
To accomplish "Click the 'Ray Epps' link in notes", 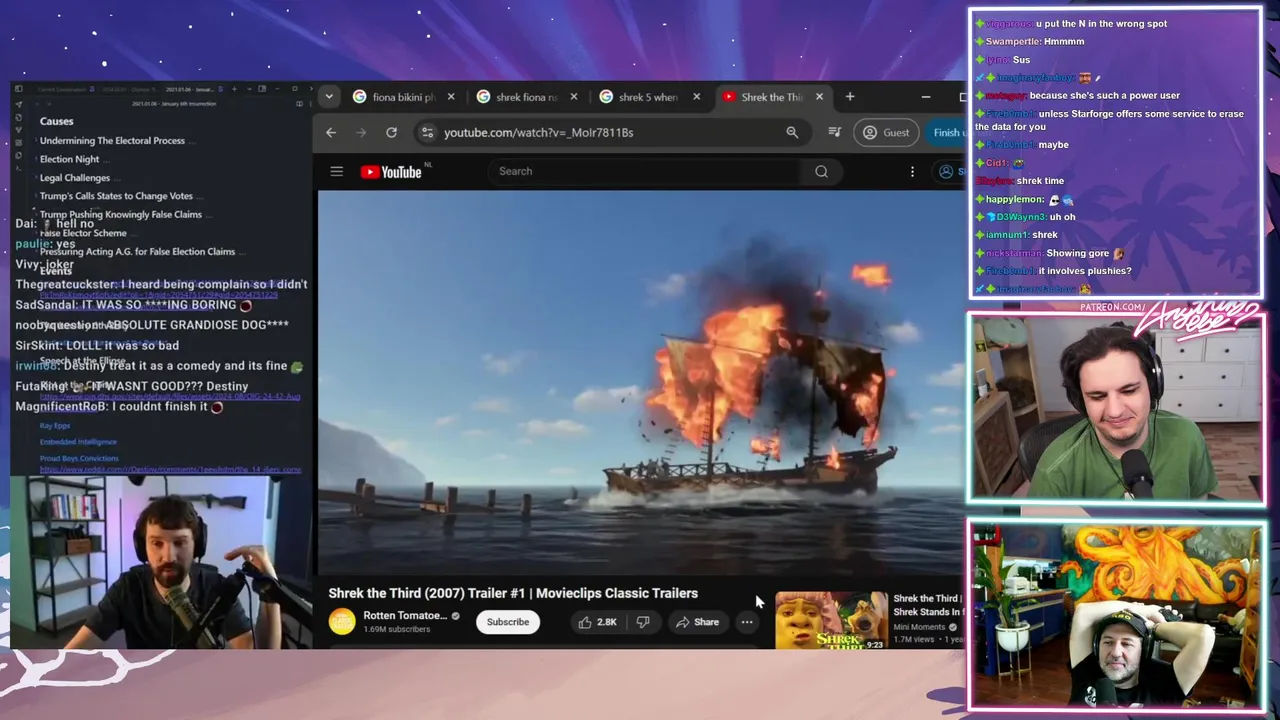I will click(x=55, y=426).
